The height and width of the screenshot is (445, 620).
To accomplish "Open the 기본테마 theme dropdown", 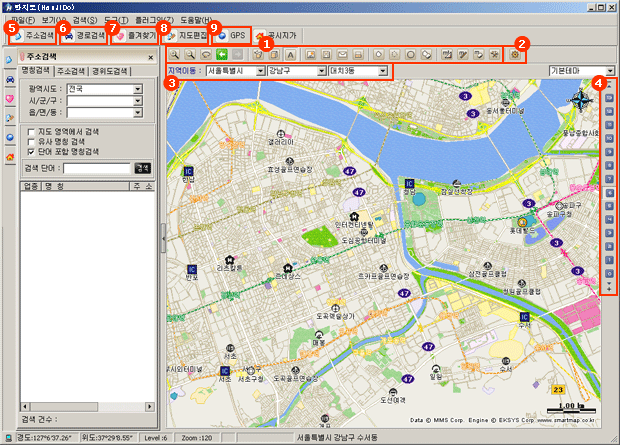I will pos(609,71).
